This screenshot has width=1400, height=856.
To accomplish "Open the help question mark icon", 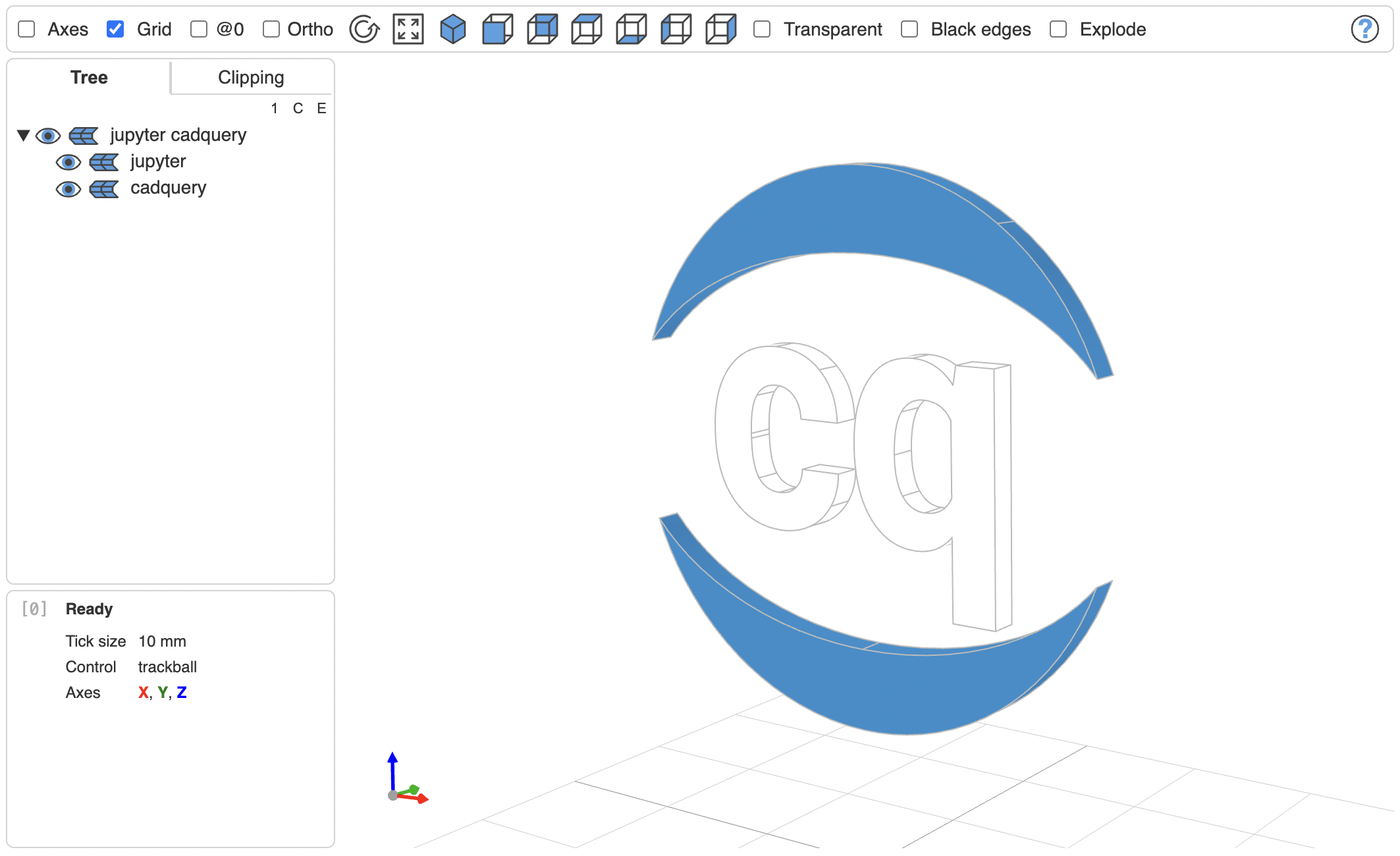I will (x=1364, y=30).
